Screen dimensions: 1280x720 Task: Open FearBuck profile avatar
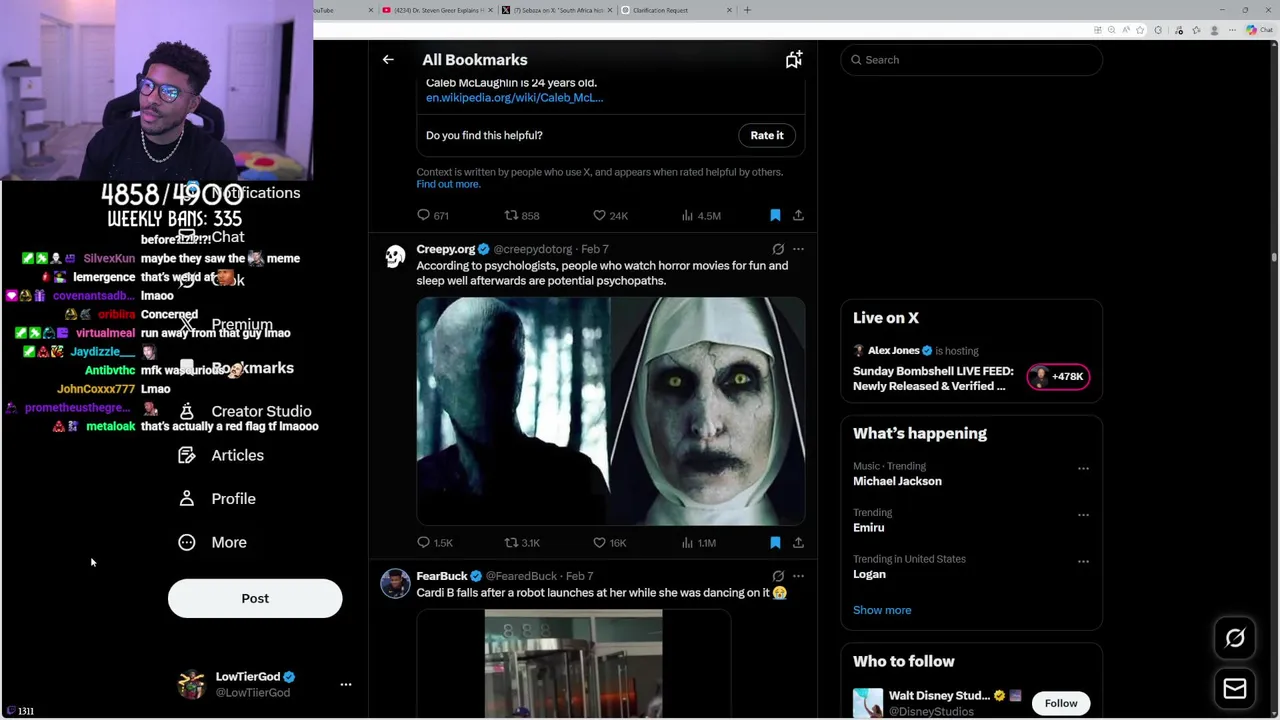tap(395, 584)
